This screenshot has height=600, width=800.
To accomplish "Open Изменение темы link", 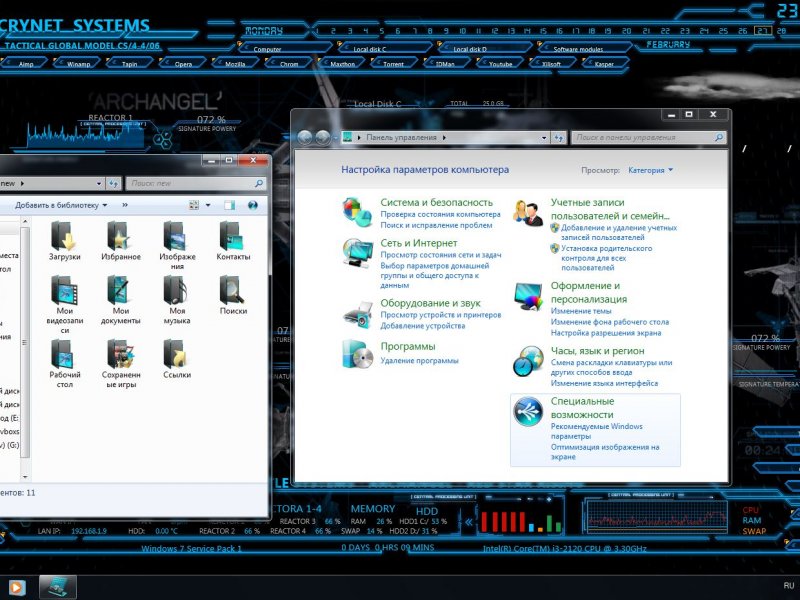I will pos(581,311).
